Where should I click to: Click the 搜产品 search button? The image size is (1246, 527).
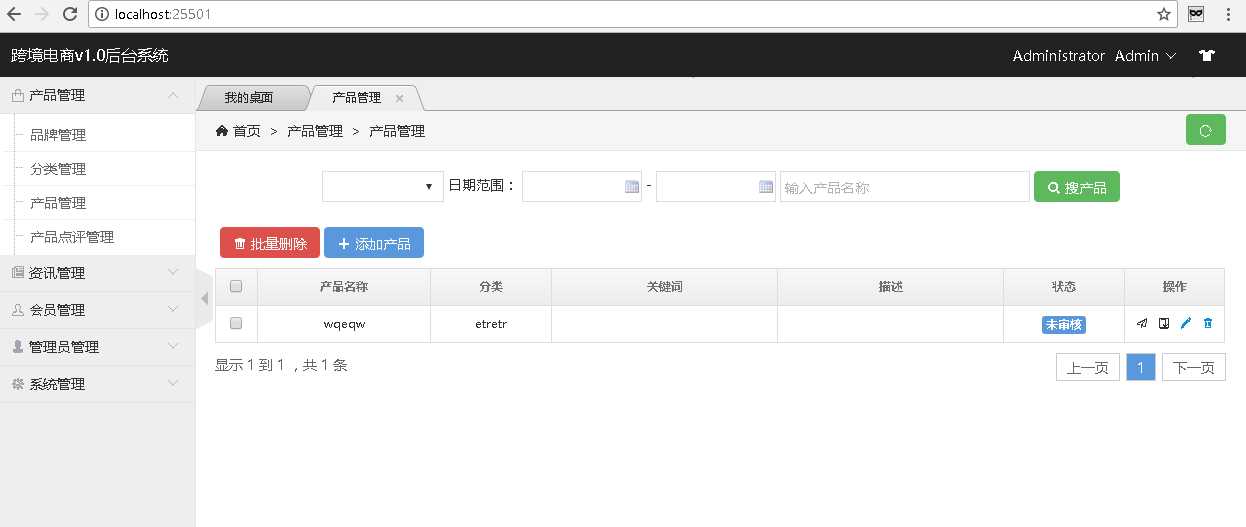pos(1077,187)
